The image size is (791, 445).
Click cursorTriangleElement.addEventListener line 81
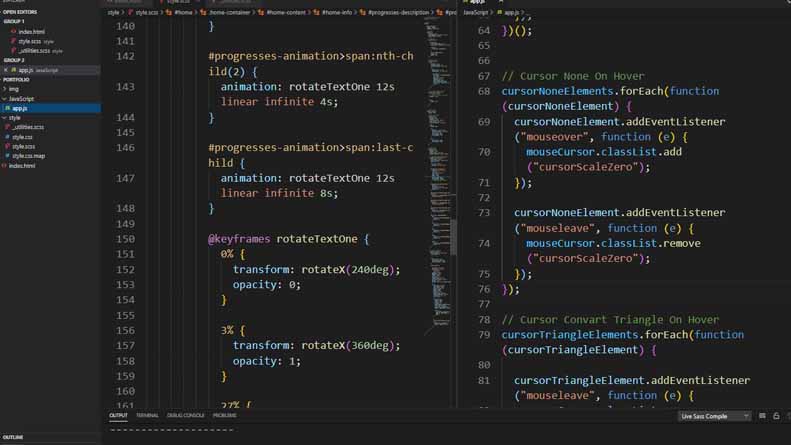tap(632, 380)
